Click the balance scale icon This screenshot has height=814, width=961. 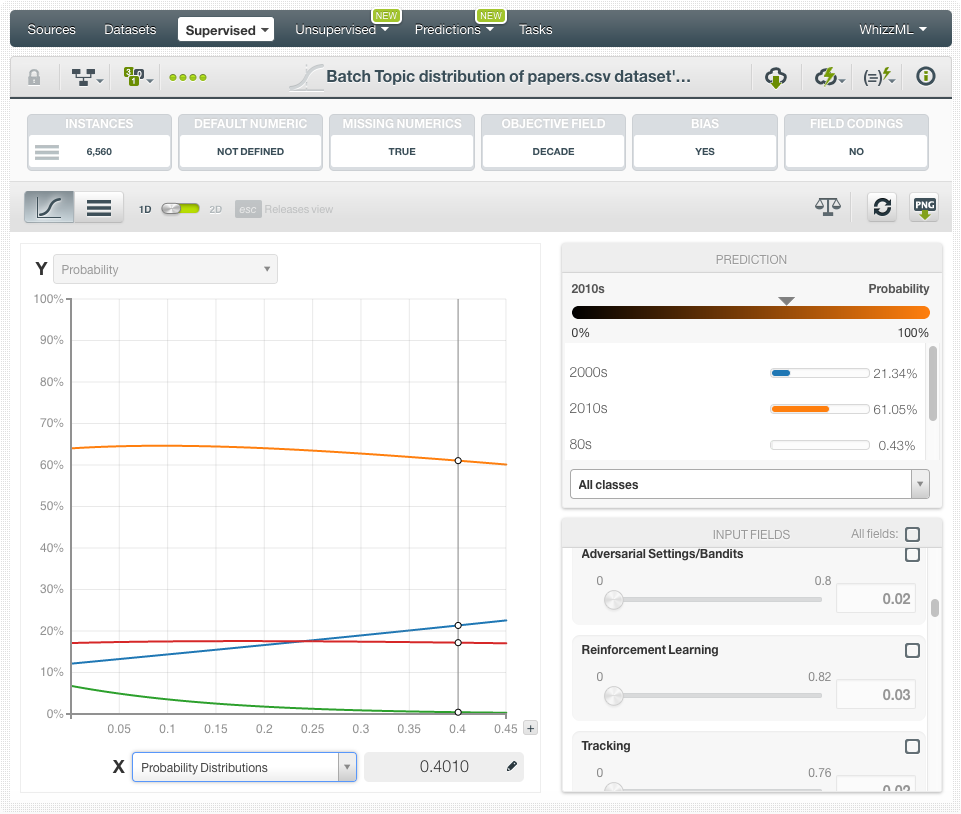pos(828,207)
